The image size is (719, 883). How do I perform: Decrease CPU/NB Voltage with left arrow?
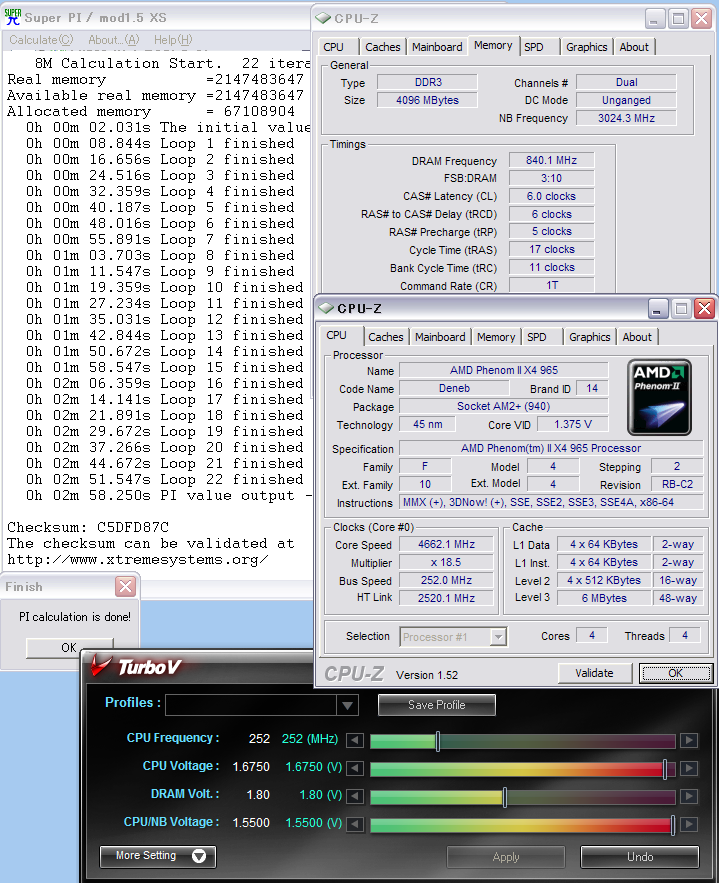pos(355,824)
